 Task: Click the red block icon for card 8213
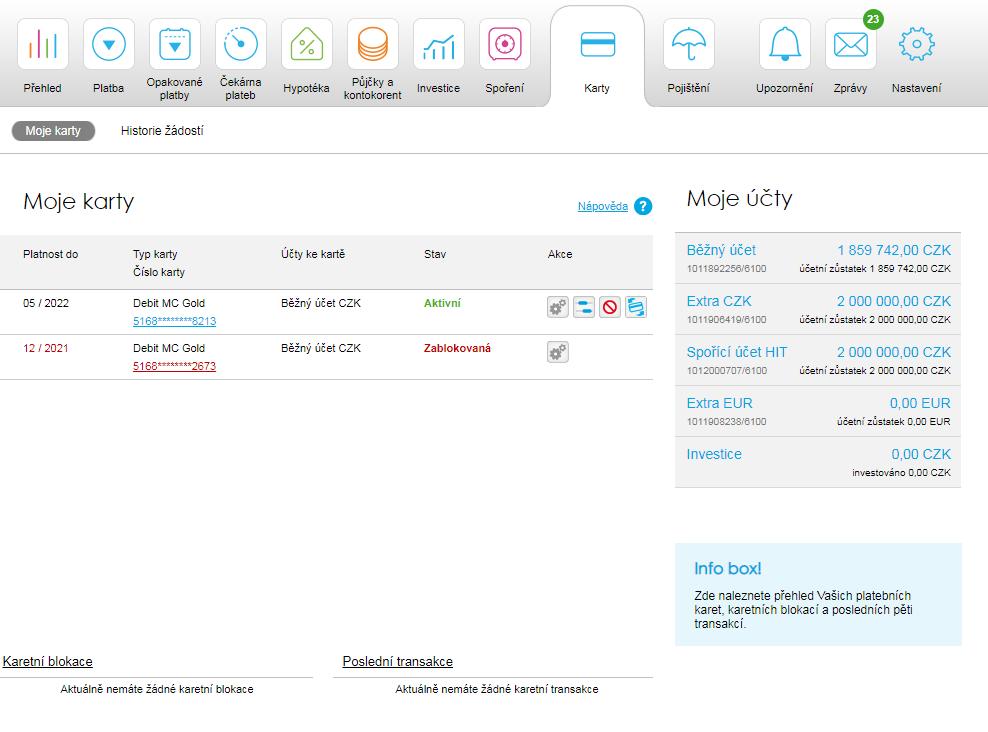[610, 307]
